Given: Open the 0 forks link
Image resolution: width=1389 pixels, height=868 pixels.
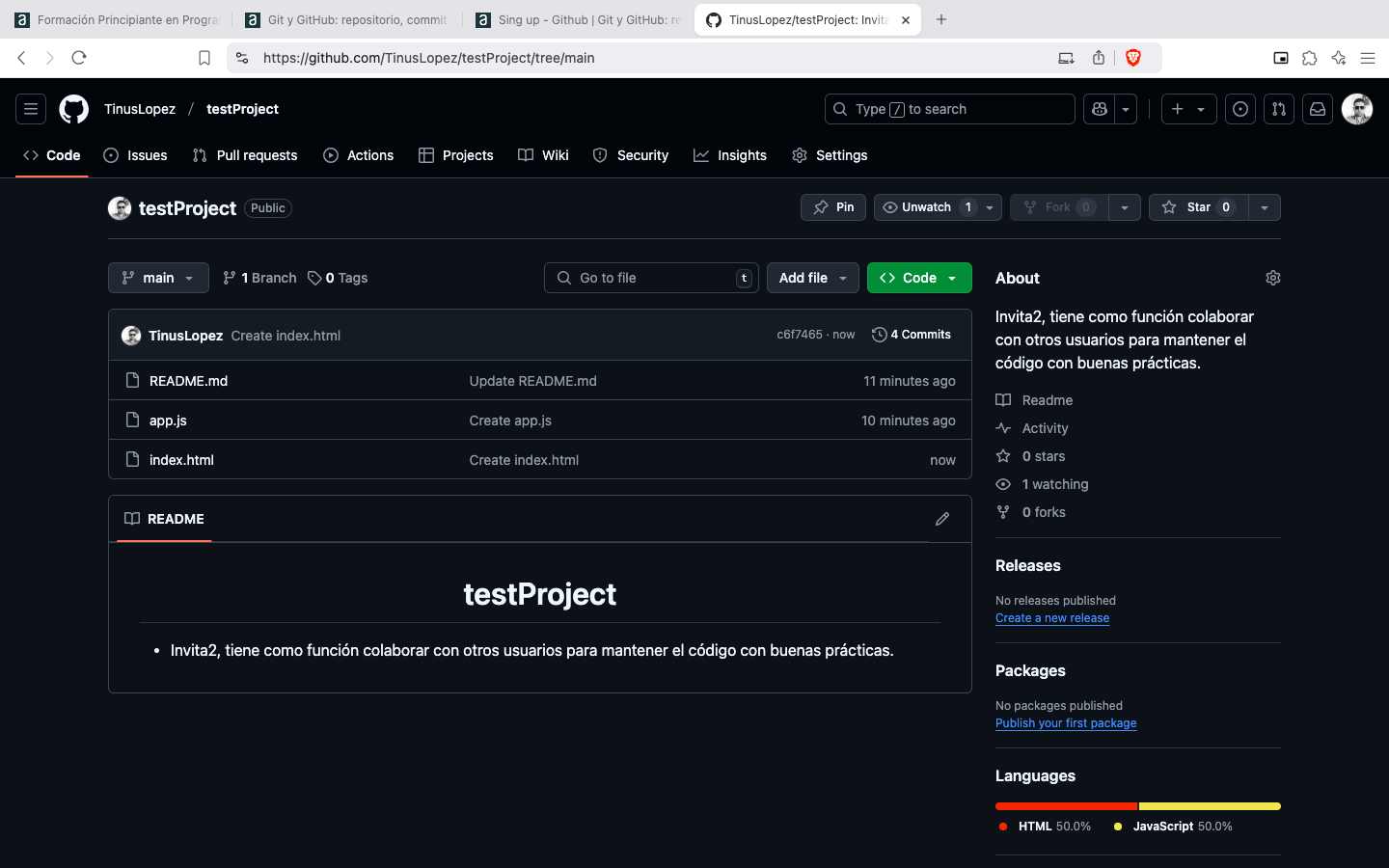Looking at the screenshot, I should (1030, 512).
